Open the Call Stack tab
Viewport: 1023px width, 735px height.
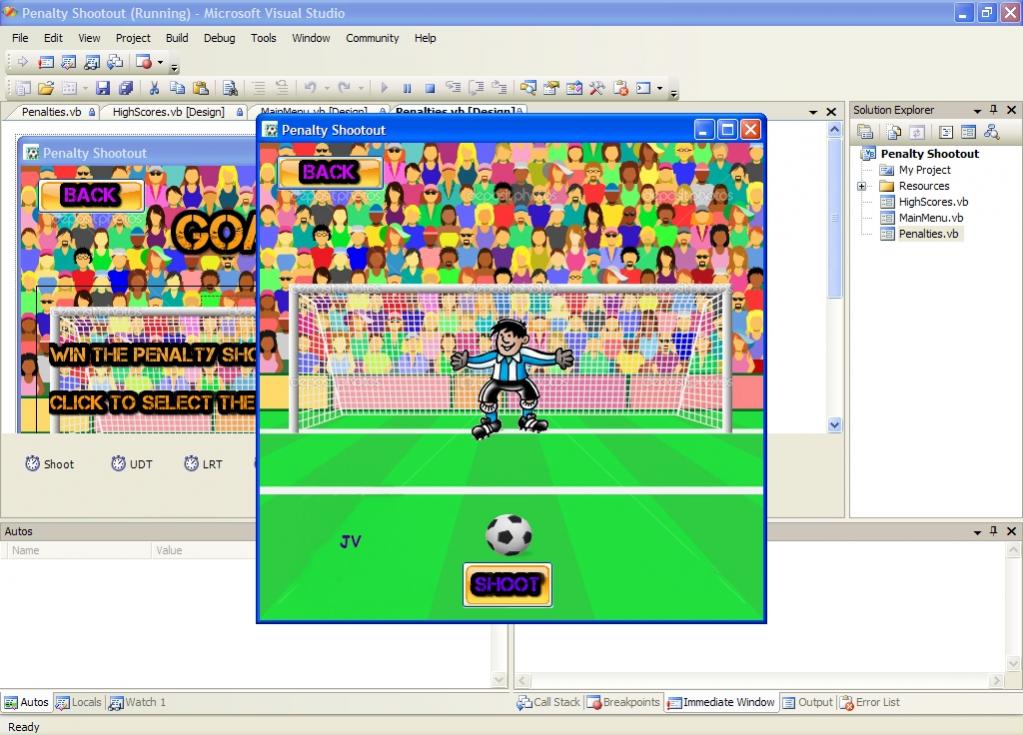pos(549,702)
